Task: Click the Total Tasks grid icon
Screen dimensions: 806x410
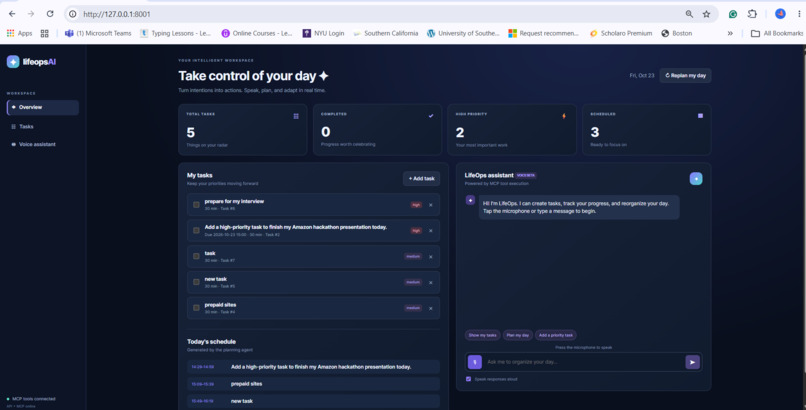Action: tap(296, 117)
